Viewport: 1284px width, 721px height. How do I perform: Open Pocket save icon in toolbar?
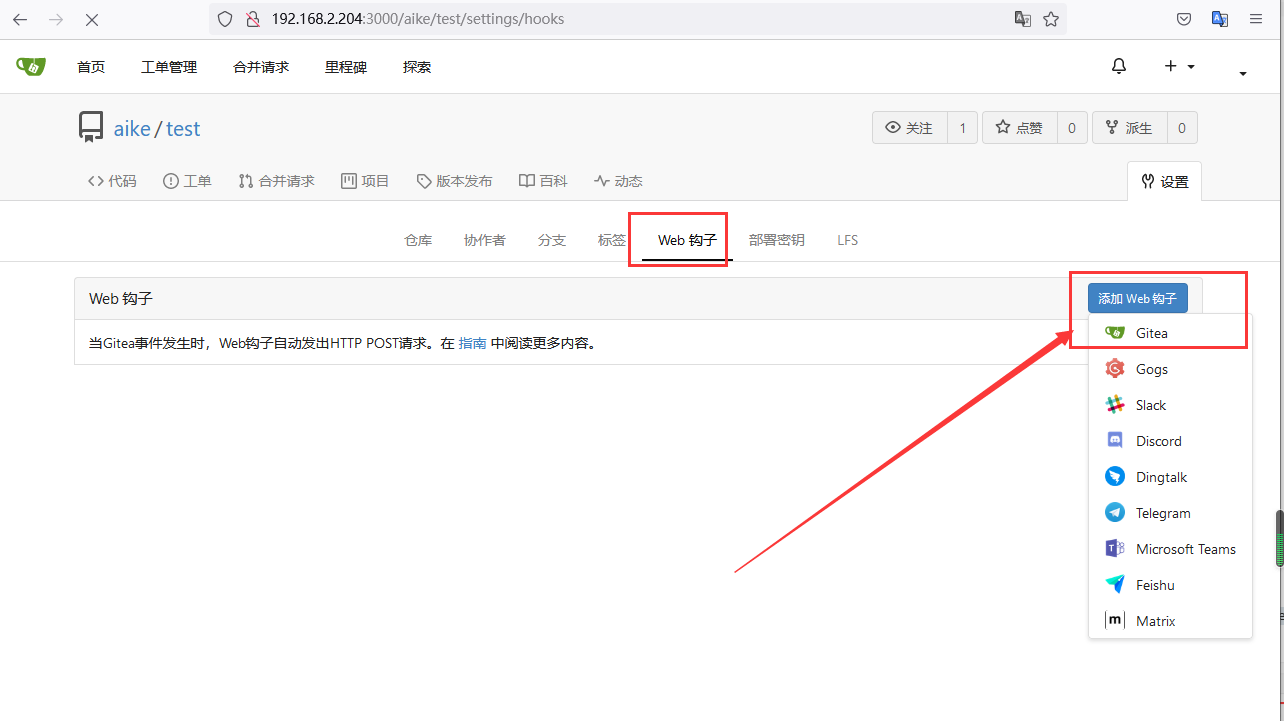click(1183, 19)
